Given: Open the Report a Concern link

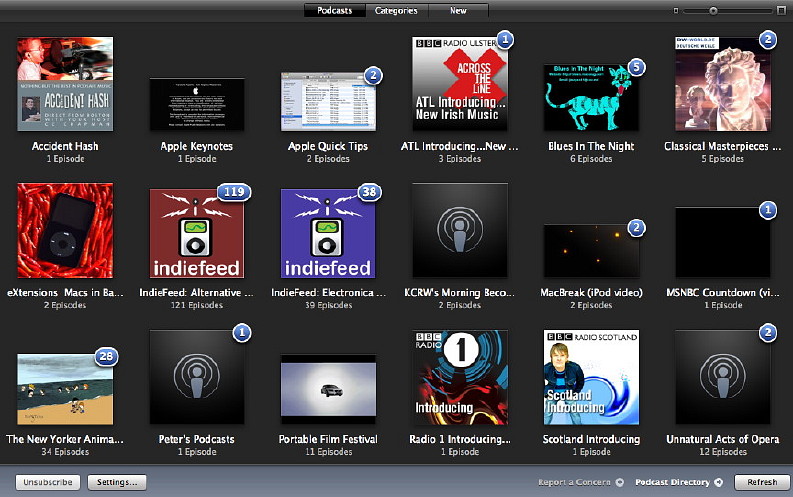Looking at the screenshot, I should (575, 482).
